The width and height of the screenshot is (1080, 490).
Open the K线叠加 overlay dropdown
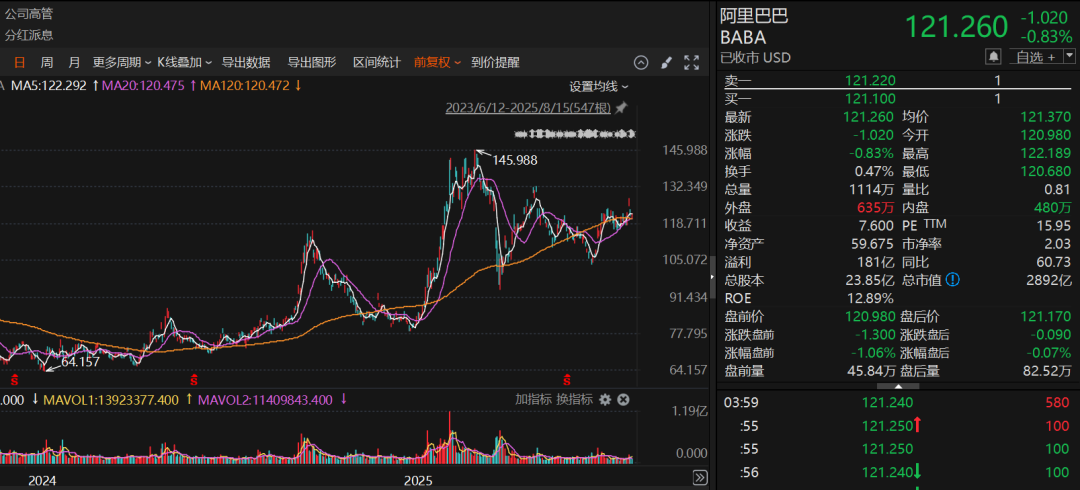pos(184,62)
